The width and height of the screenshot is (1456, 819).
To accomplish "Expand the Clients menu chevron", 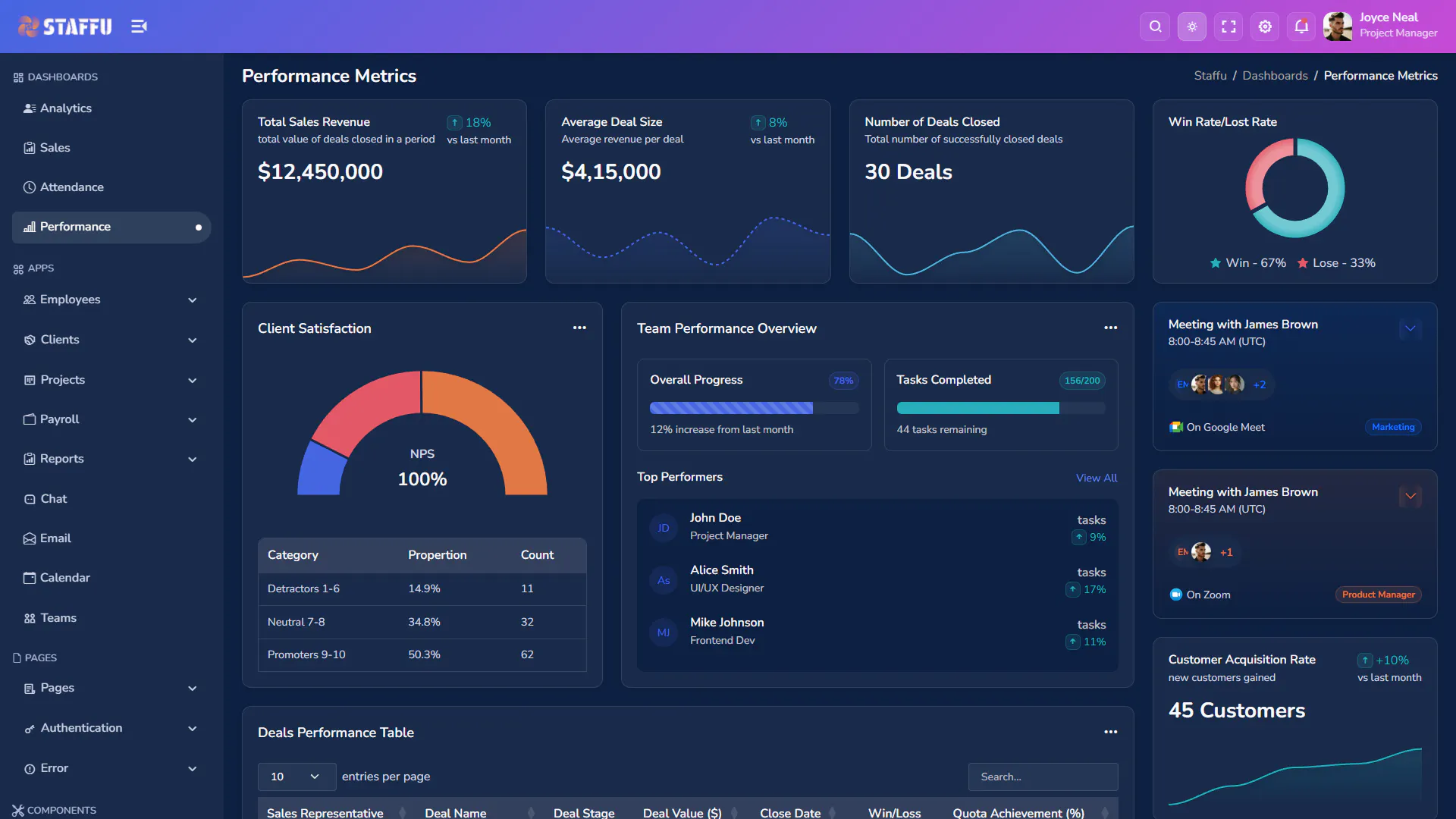I will pyautogui.click(x=192, y=340).
